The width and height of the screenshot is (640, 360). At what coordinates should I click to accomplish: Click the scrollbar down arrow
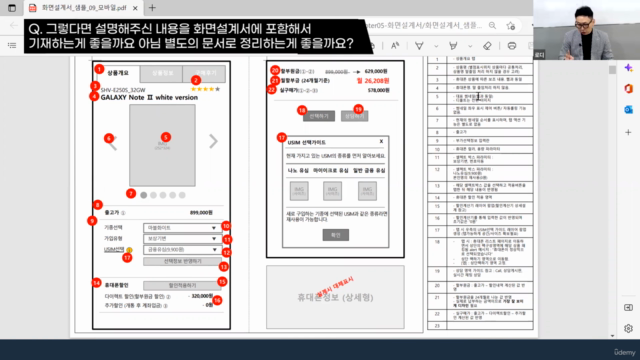point(612,336)
